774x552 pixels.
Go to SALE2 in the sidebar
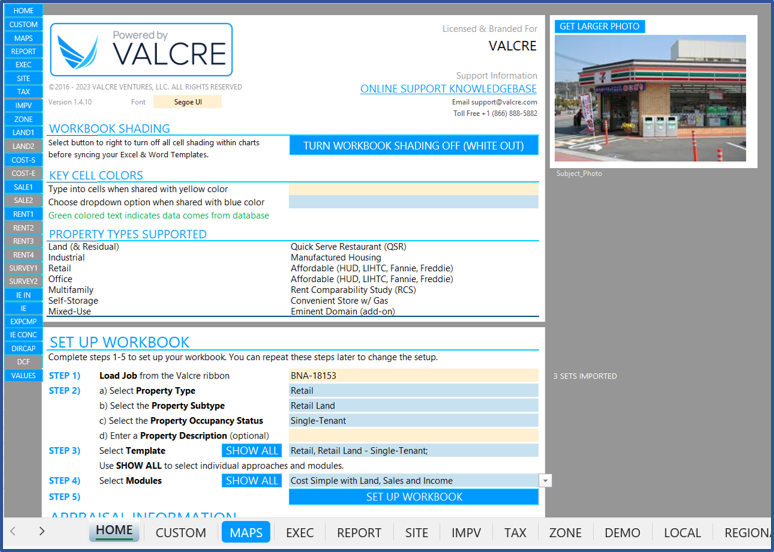pyautogui.click(x=23, y=200)
